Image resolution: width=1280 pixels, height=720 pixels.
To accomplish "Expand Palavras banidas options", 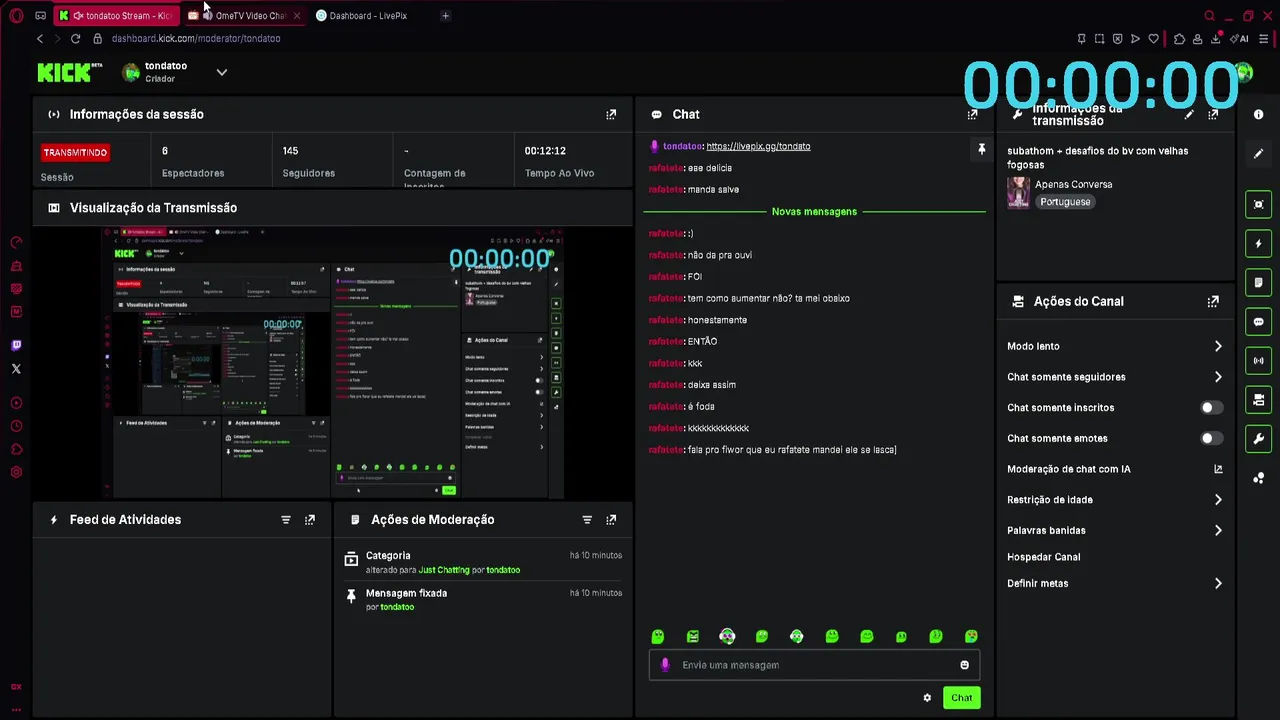I will (x=1218, y=531).
